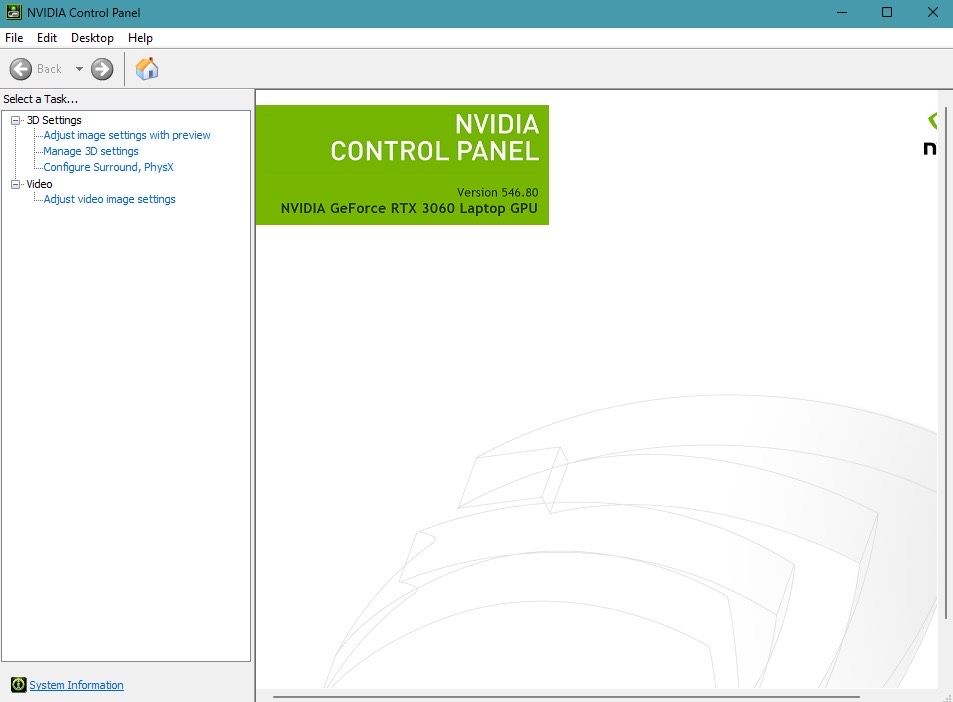Click the Select a Task... heading
The height and width of the screenshot is (702, 953).
click(x=41, y=99)
